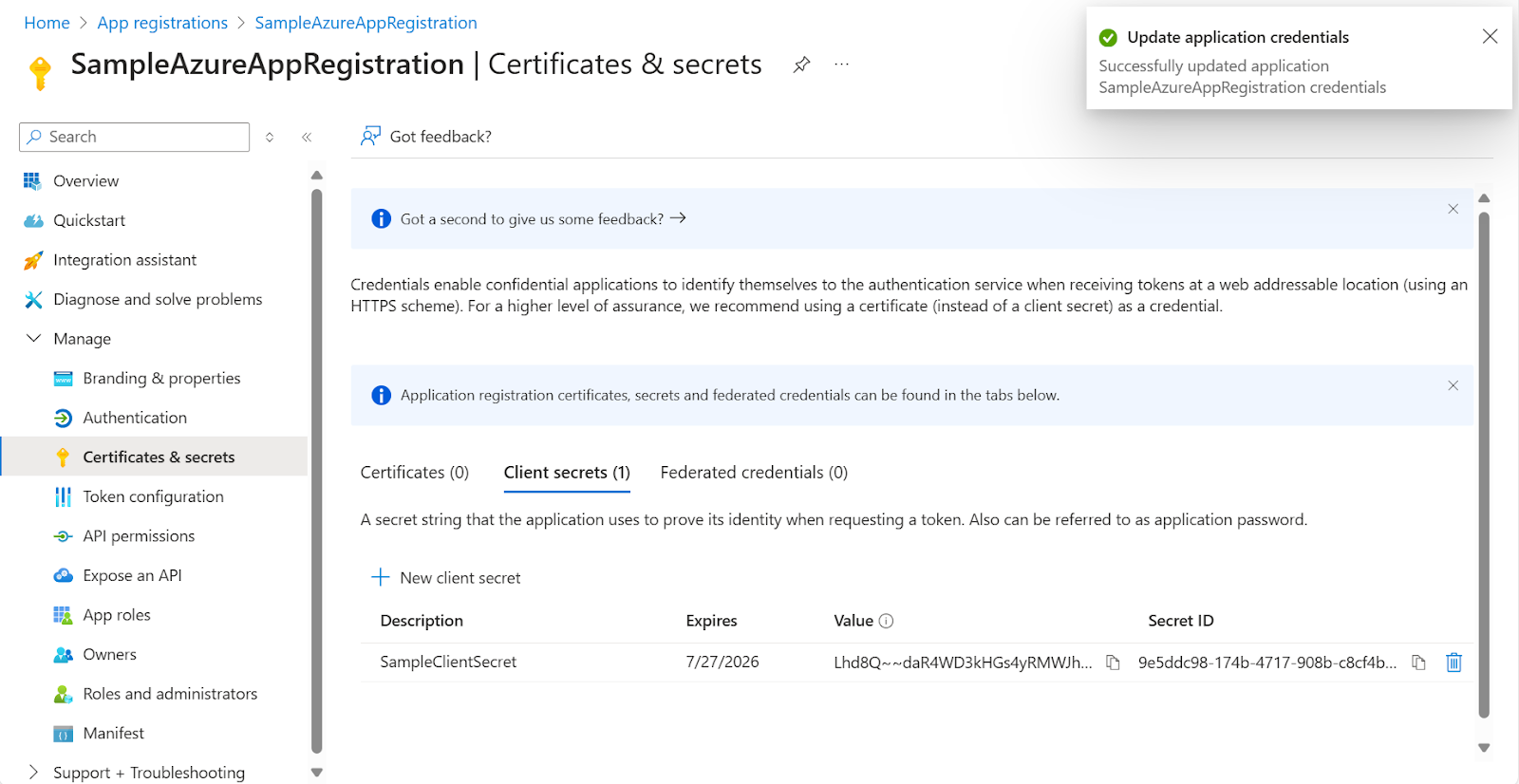Go to App registrations breadcrumb
The width and height of the screenshot is (1519, 784).
point(162,23)
